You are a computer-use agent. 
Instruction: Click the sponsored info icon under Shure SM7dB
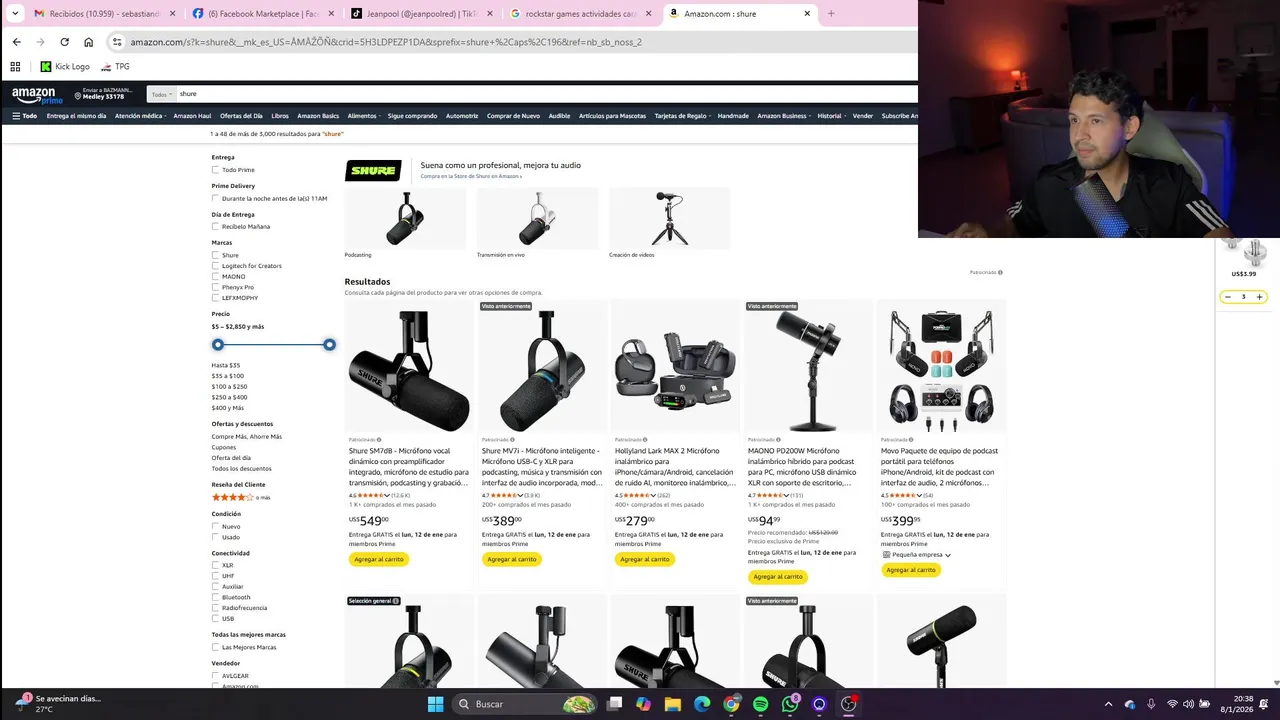point(379,440)
